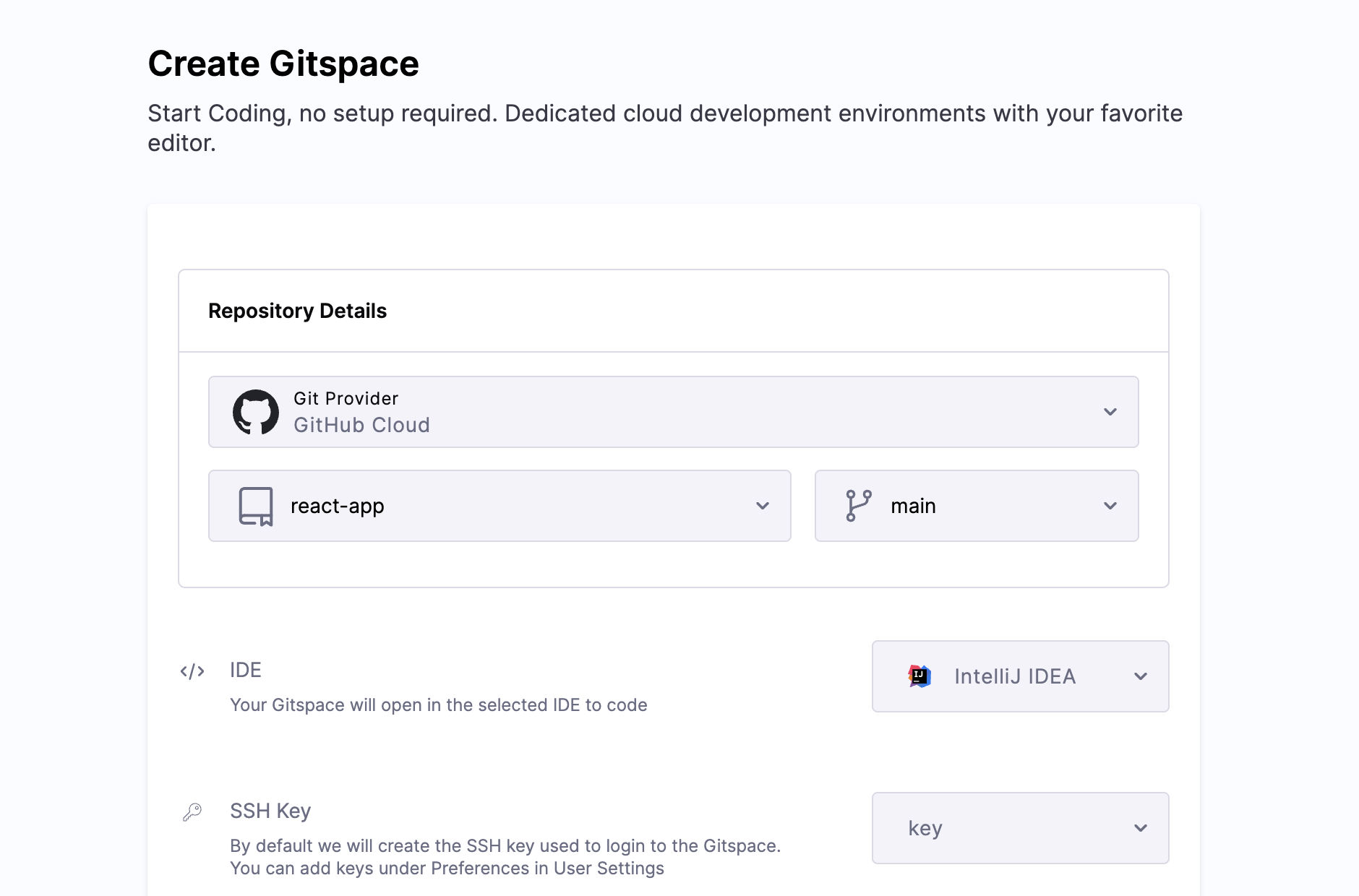Open the IntelliJ IDEA selector chevron

(1141, 676)
